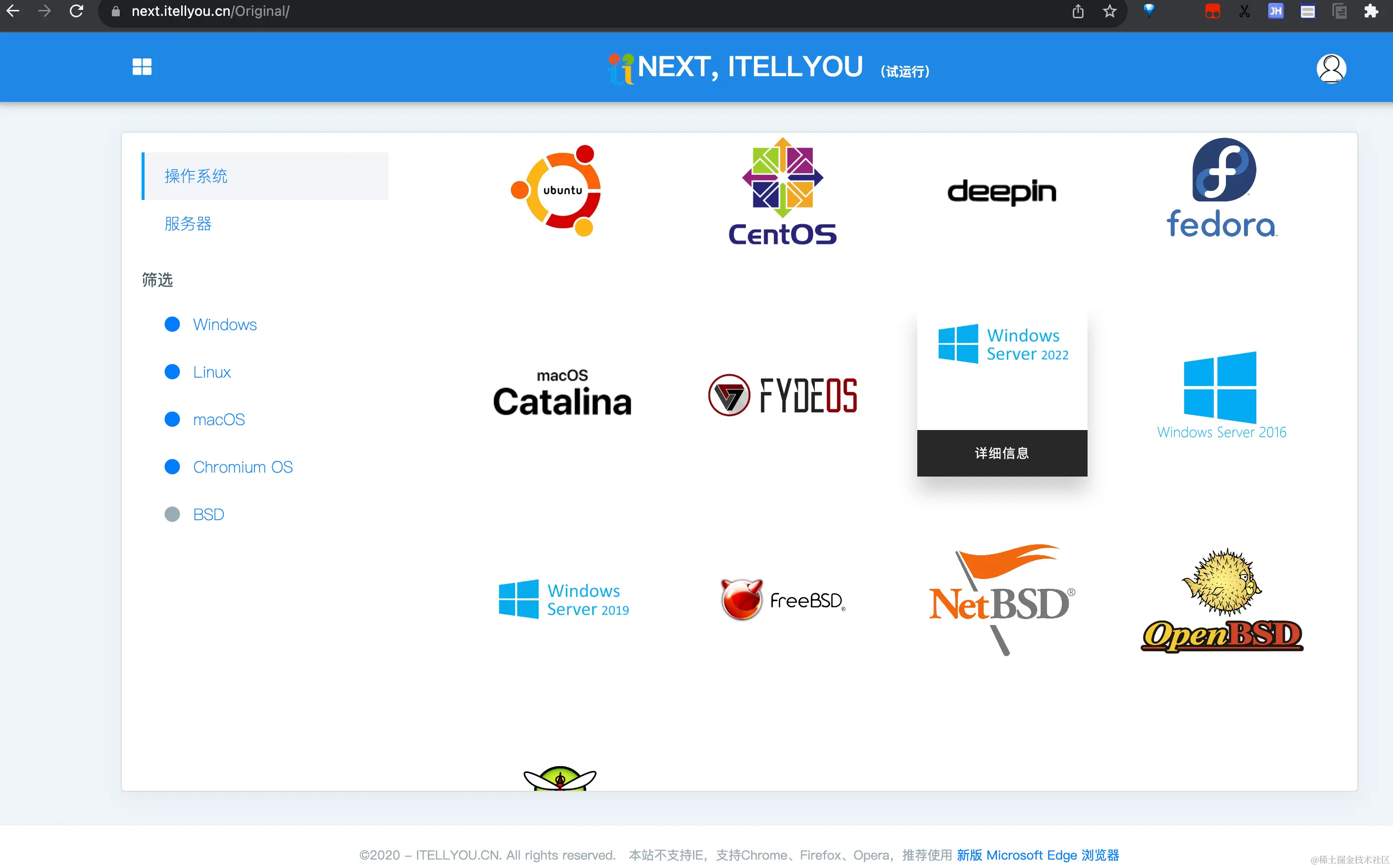This screenshot has width=1393, height=868.
Task: Open the FreeBSD logo tile
Action: 783,599
